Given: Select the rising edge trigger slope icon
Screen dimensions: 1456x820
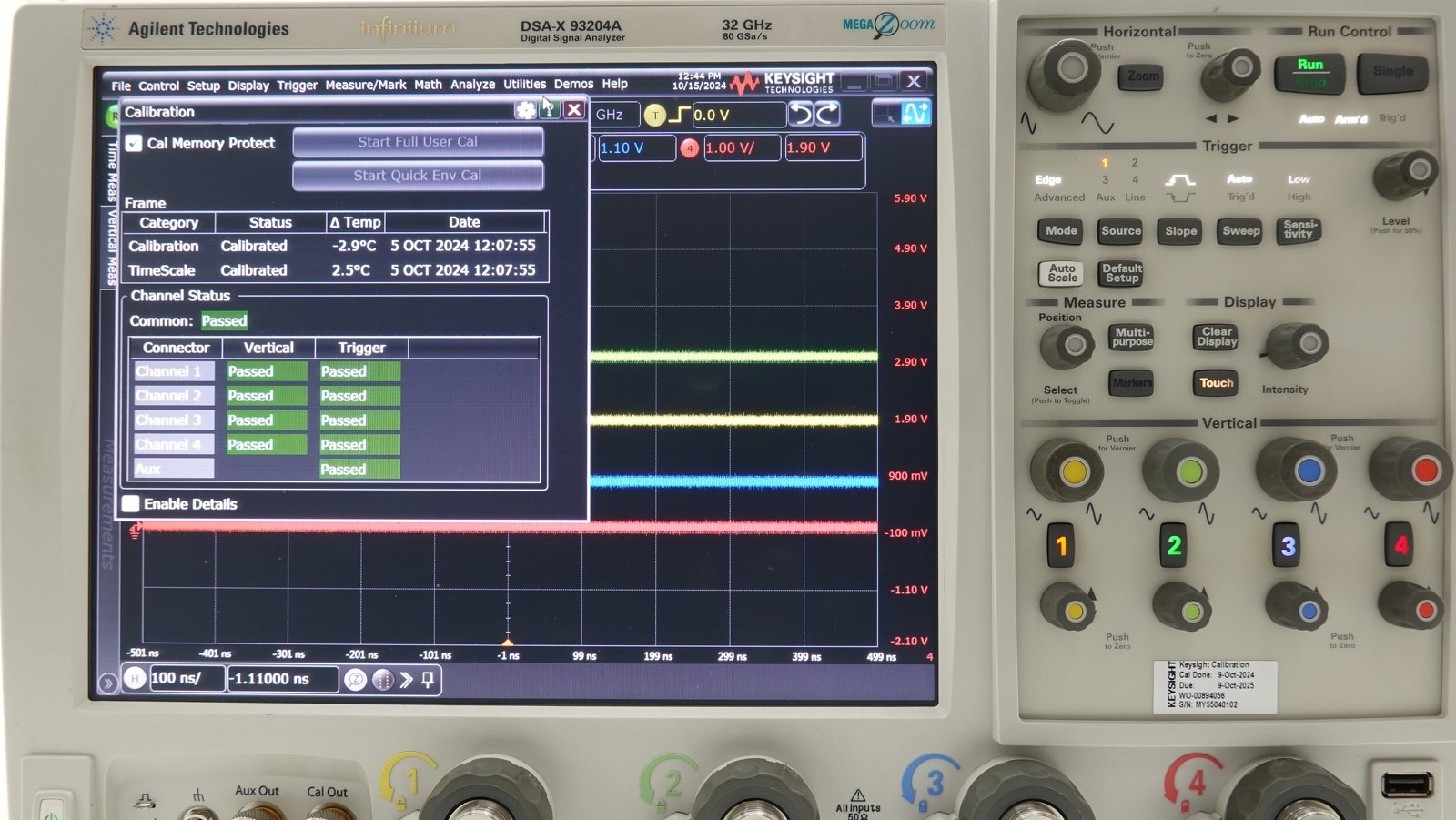Looking at the screenshot, I should tap(680, 115).
